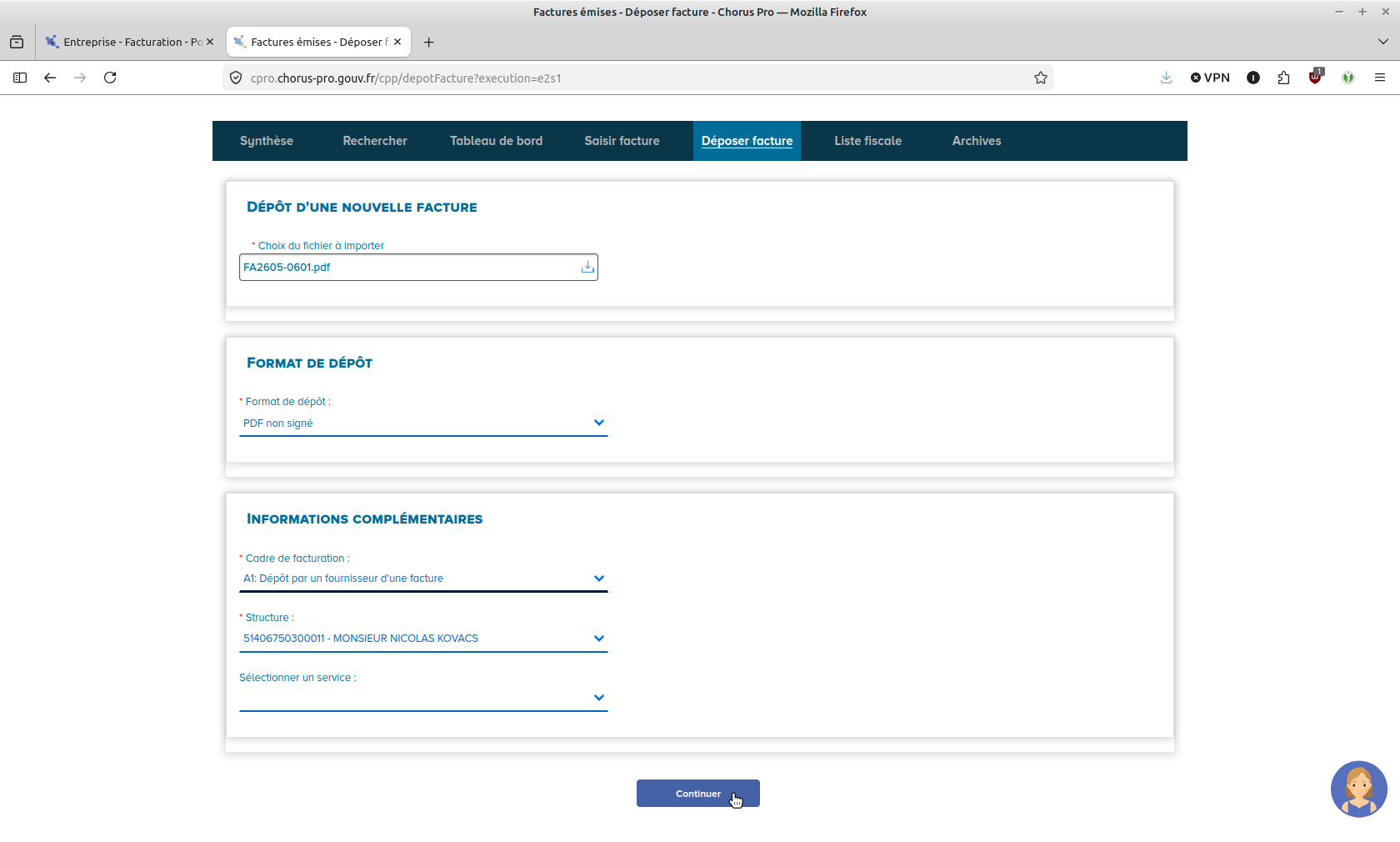Select the Déposer facture tab

747,141
